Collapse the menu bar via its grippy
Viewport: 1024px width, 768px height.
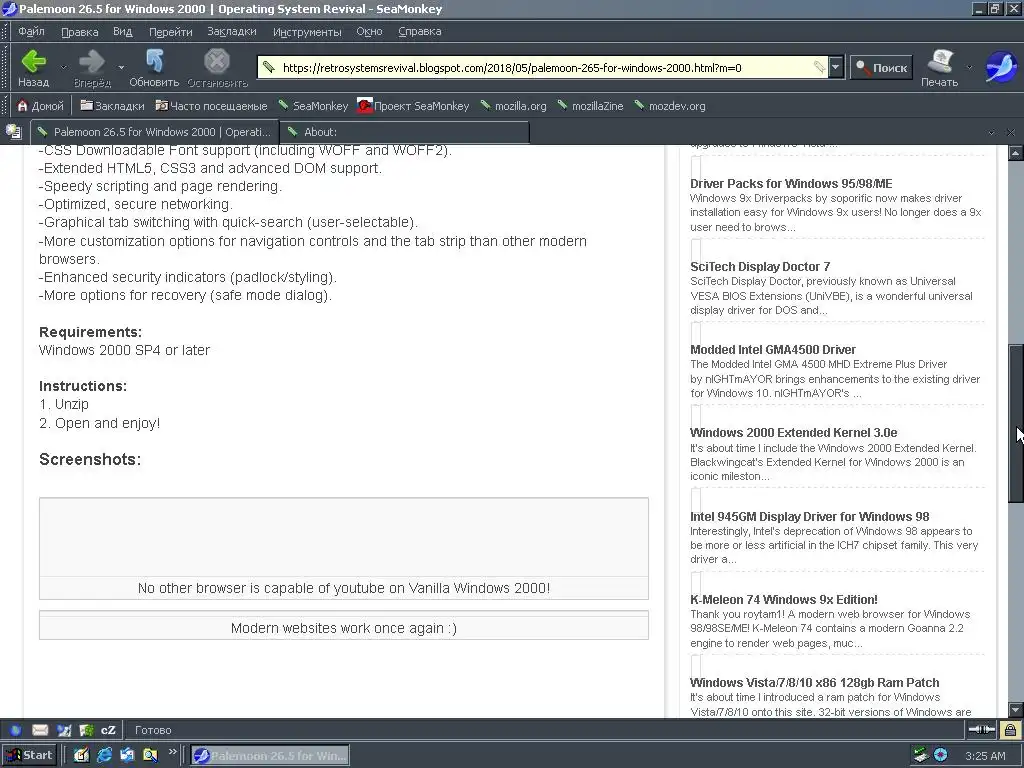click(5, 31)
